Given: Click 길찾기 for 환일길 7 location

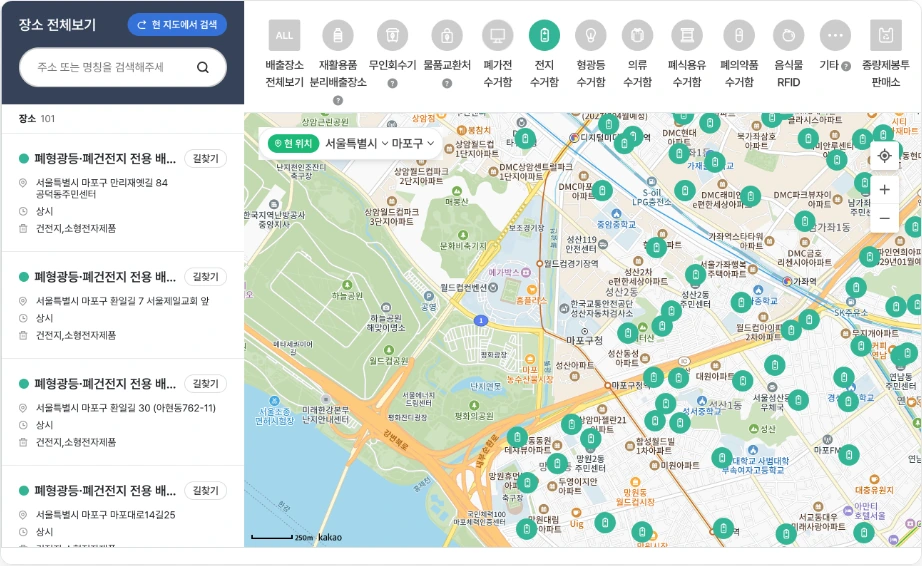Looking at the screenshot, I should click(x=205, y=277).
